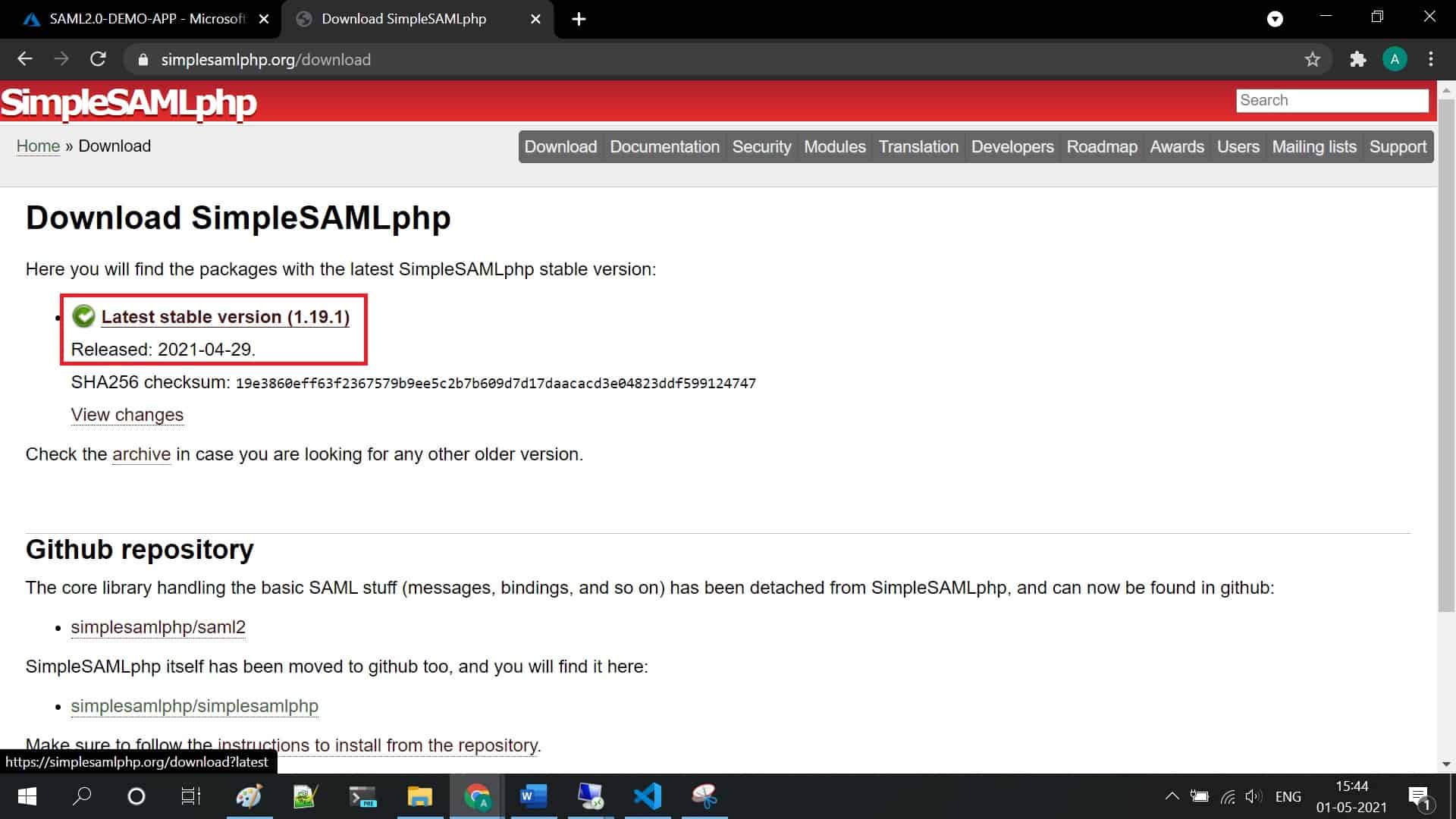Open the volume control in system tray

1254,796
